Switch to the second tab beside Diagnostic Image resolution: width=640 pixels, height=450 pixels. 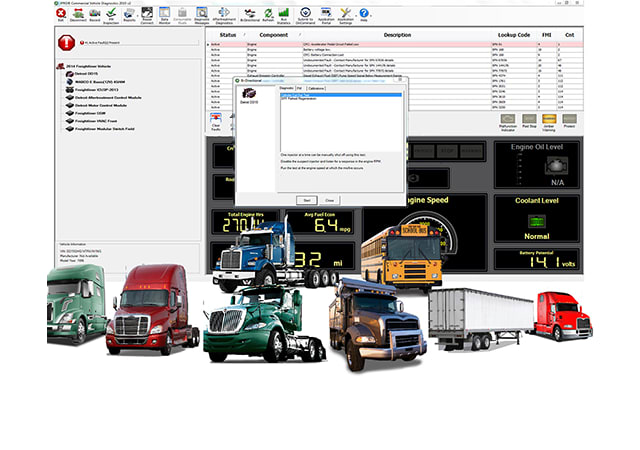point(300,88)
